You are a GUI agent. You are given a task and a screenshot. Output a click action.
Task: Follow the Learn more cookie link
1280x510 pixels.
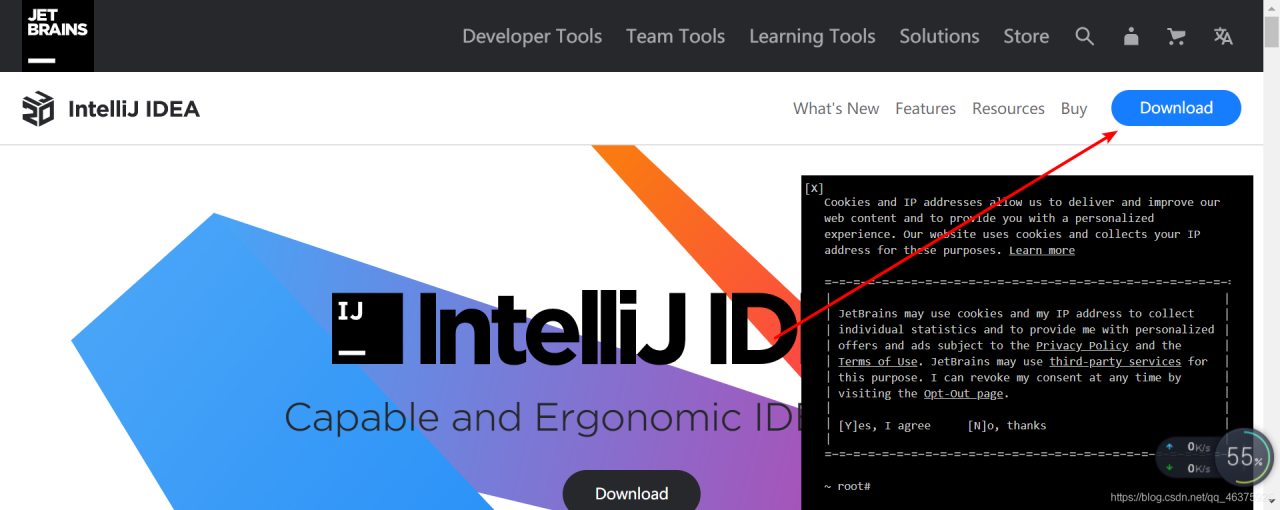1042,250
